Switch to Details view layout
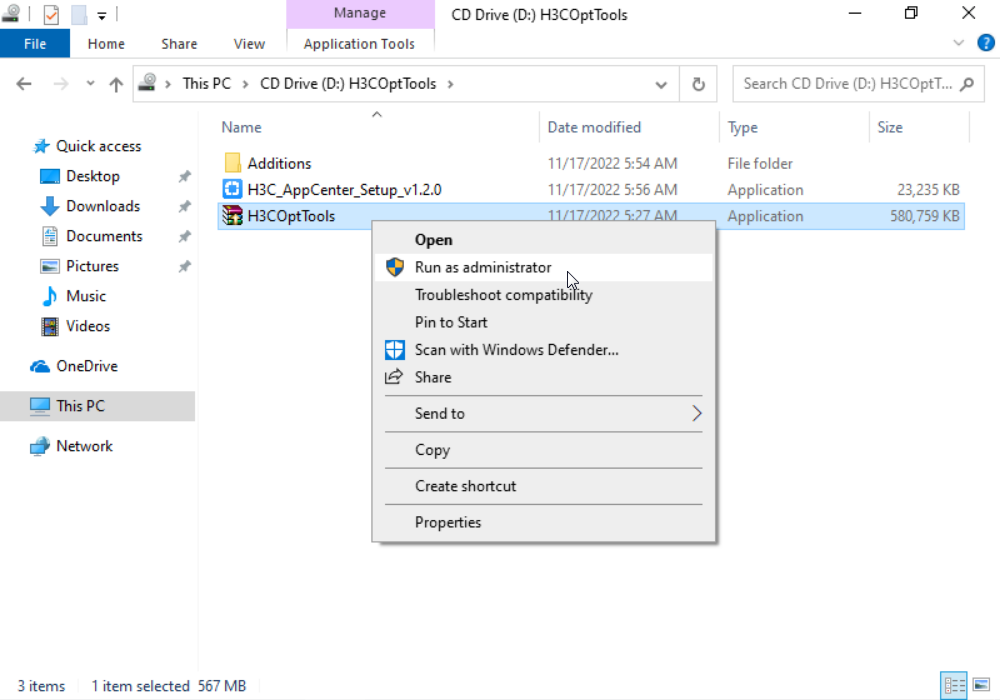 click(x=954, y=686)
